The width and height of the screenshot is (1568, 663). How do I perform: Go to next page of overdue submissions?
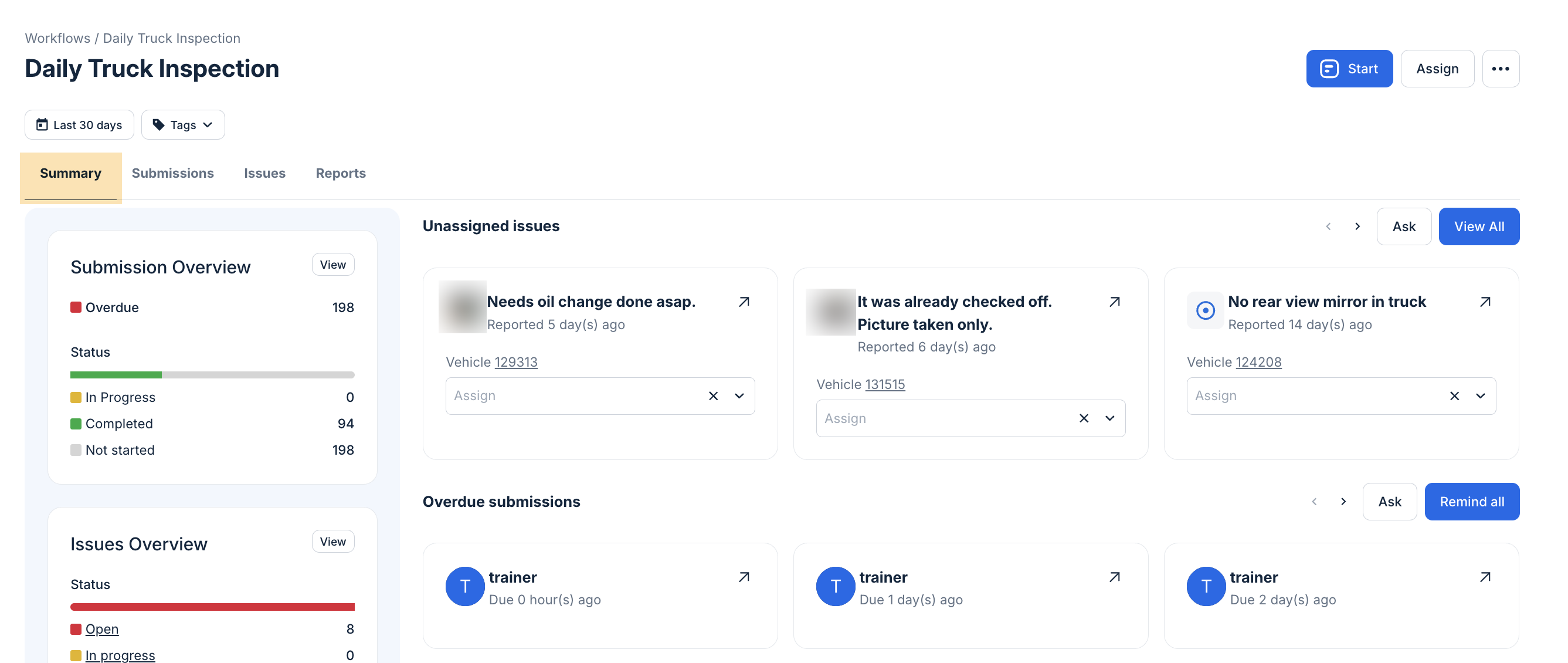click(1343, 502)
